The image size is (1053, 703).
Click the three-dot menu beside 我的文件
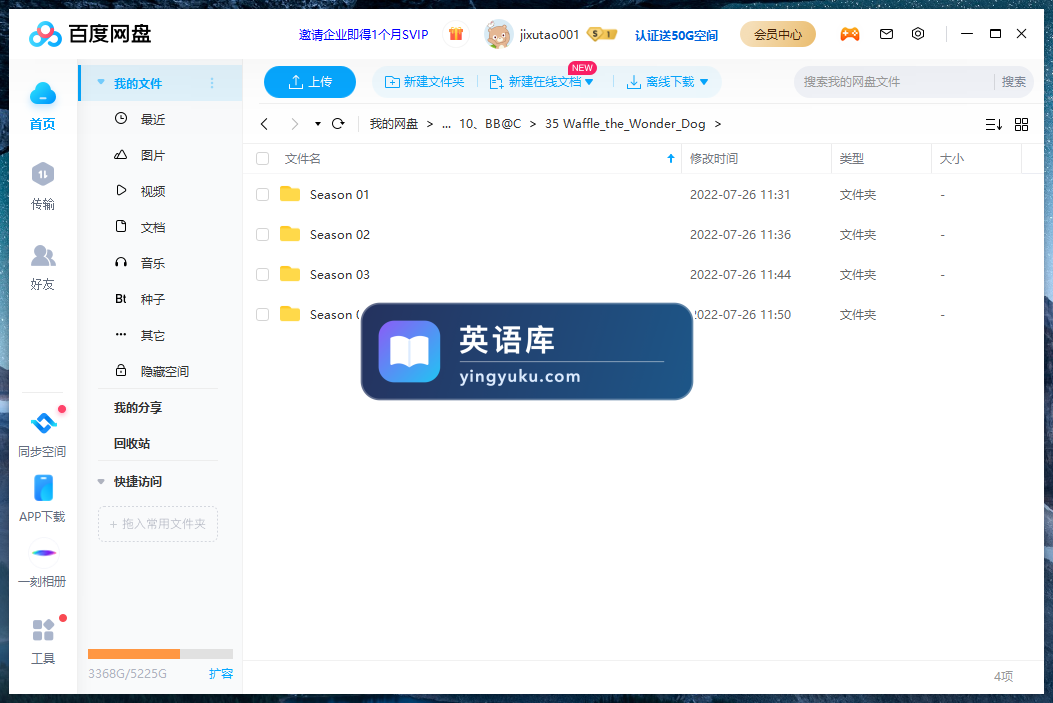pos(212,83)
